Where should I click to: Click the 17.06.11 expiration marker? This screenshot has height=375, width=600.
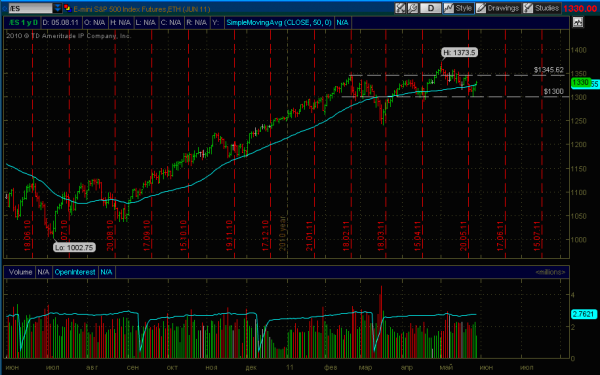[500, 235]
